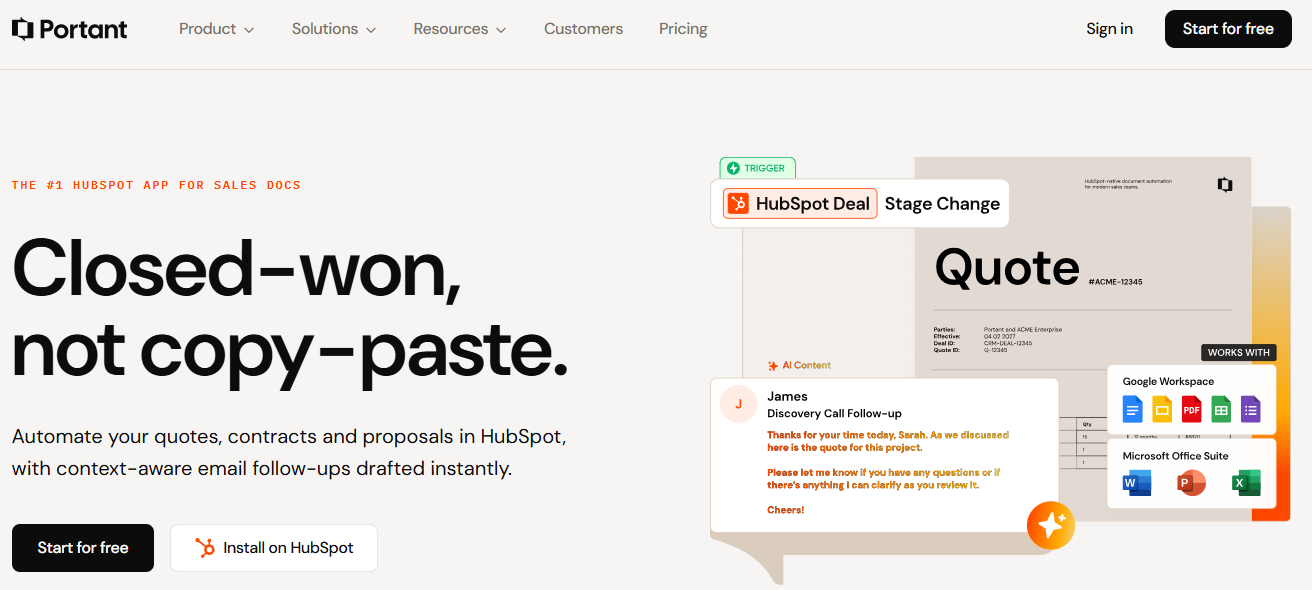Click the Sign in link

click(x=1109, y=29)
